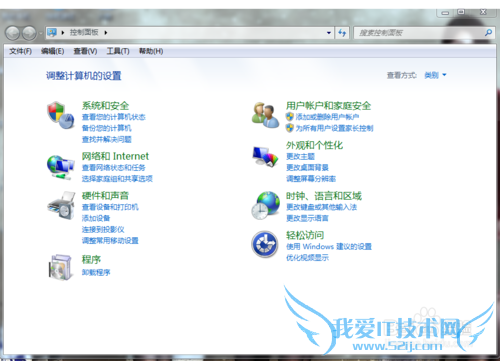Open the 工具(T) menu

pyautogui.click(x=118, y=51)
